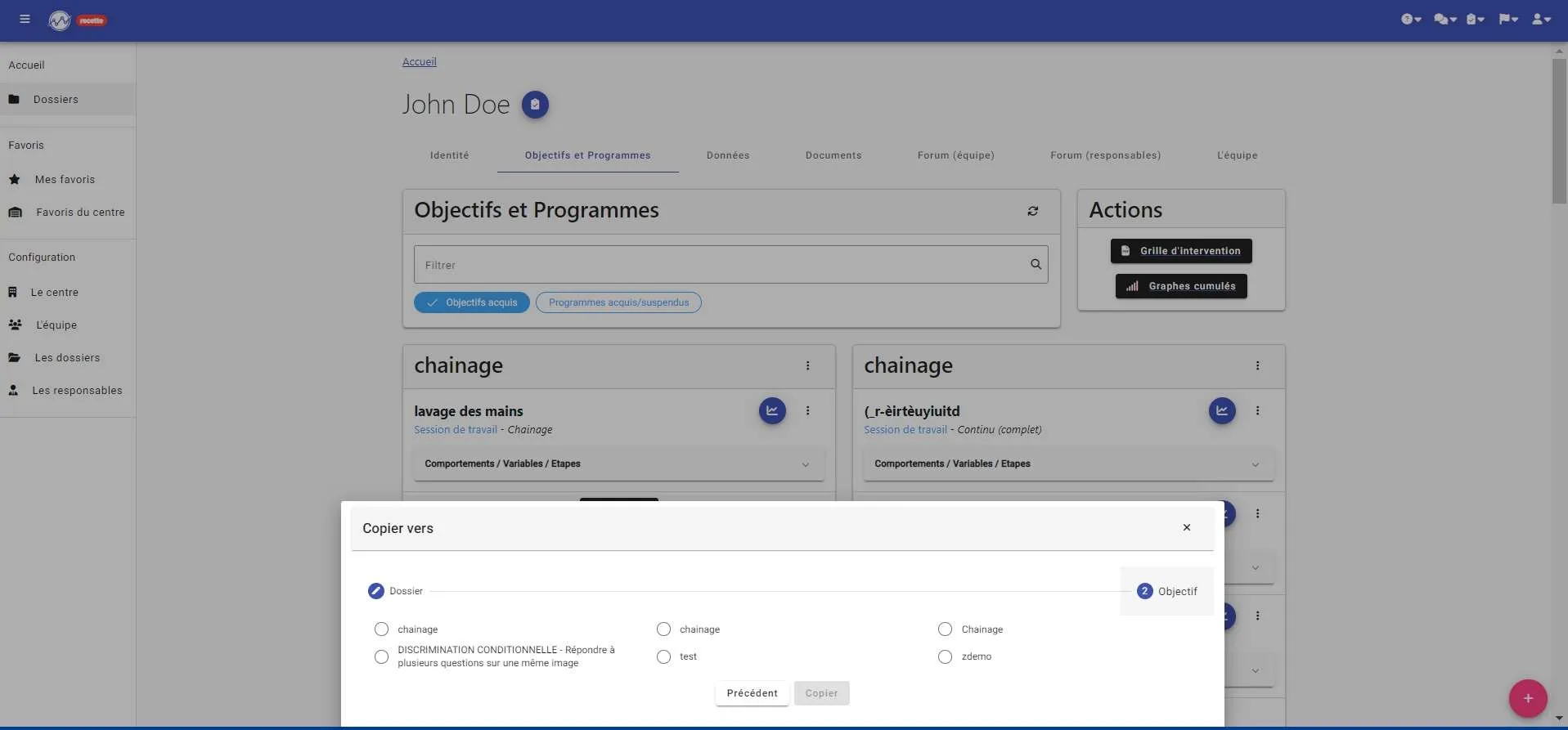Switch to the Données tab
The height and width of the screenshot is (730, 1568).
point(728,155)
